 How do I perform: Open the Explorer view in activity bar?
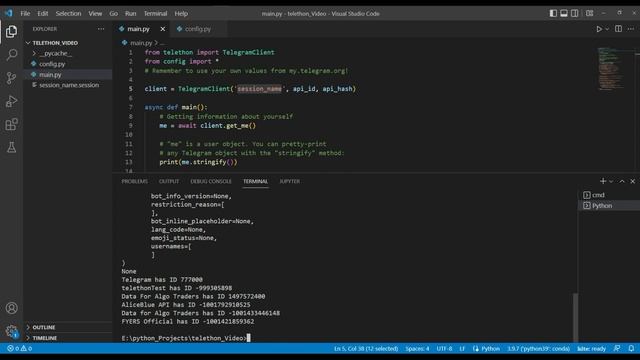pyautogui.click(x=11, y=31)
